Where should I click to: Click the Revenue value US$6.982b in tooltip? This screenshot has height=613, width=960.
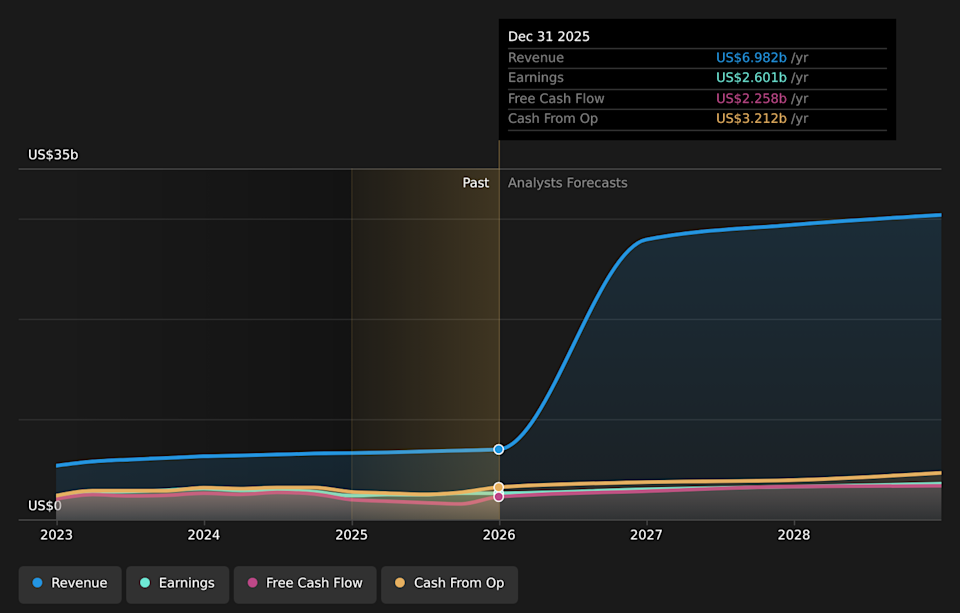[x=751, y=58]
